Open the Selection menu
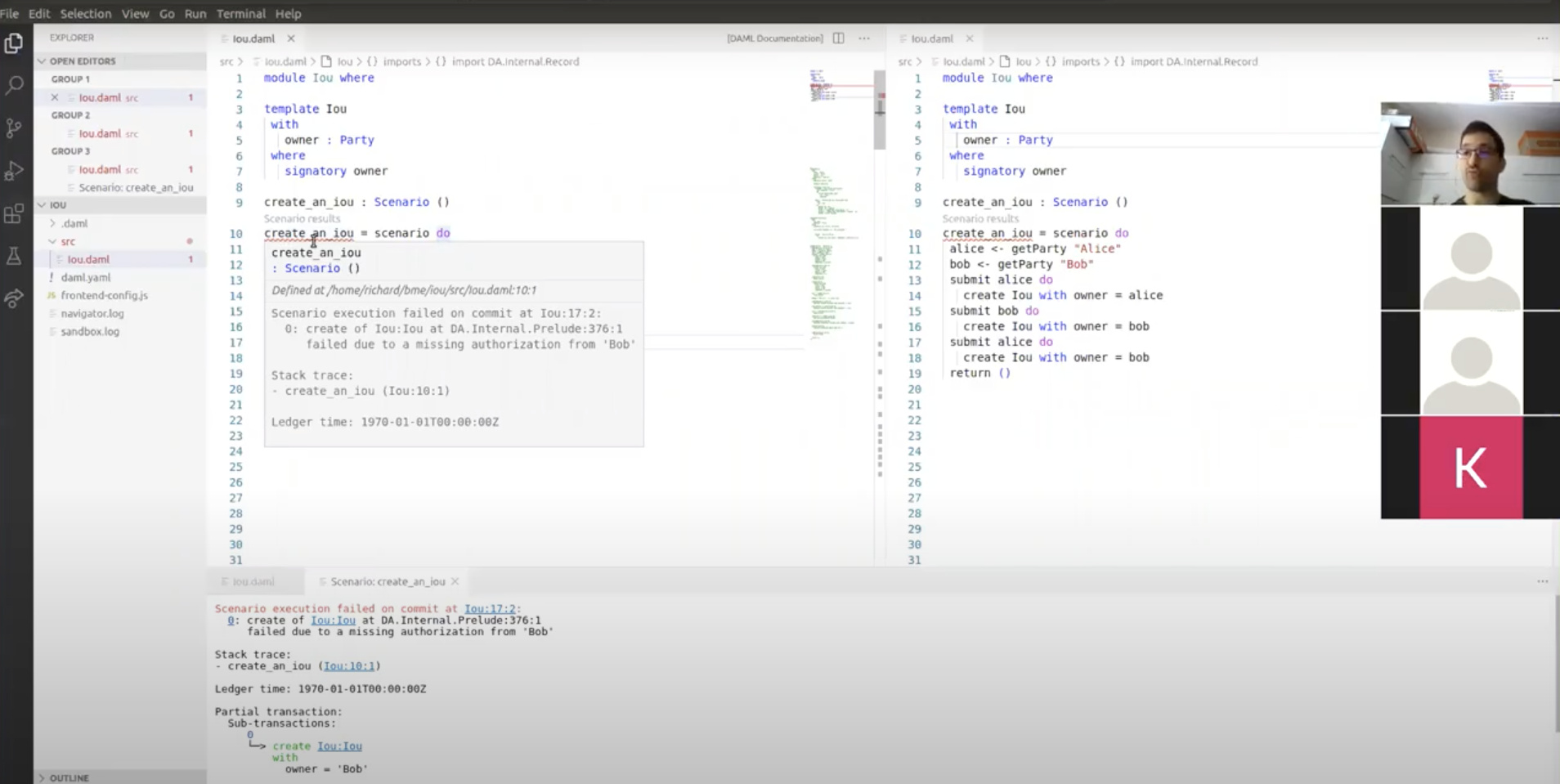 coord(85,14)
